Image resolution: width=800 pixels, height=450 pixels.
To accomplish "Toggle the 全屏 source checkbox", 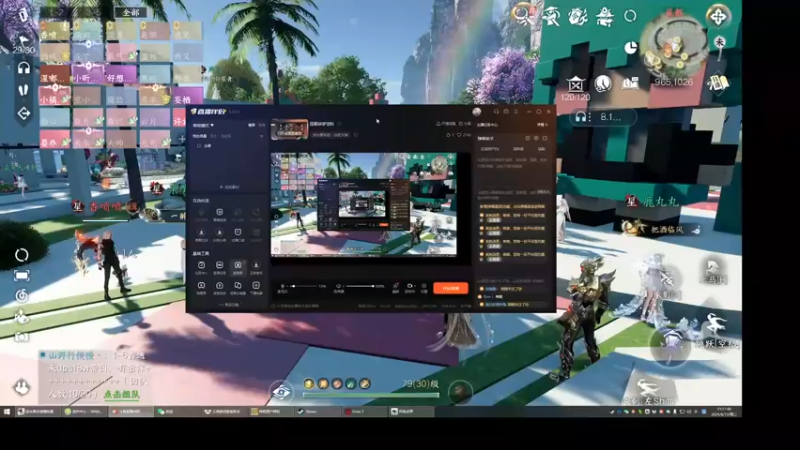I will (199, 146).
